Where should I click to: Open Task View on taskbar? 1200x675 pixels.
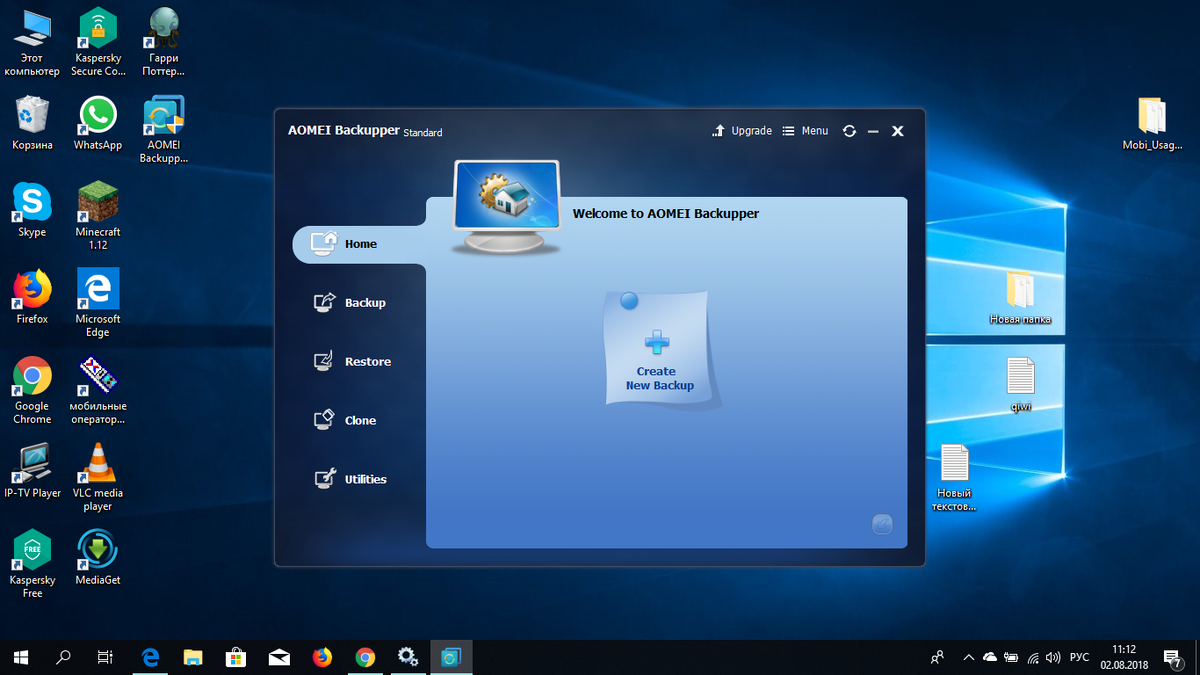click(105, 657)
